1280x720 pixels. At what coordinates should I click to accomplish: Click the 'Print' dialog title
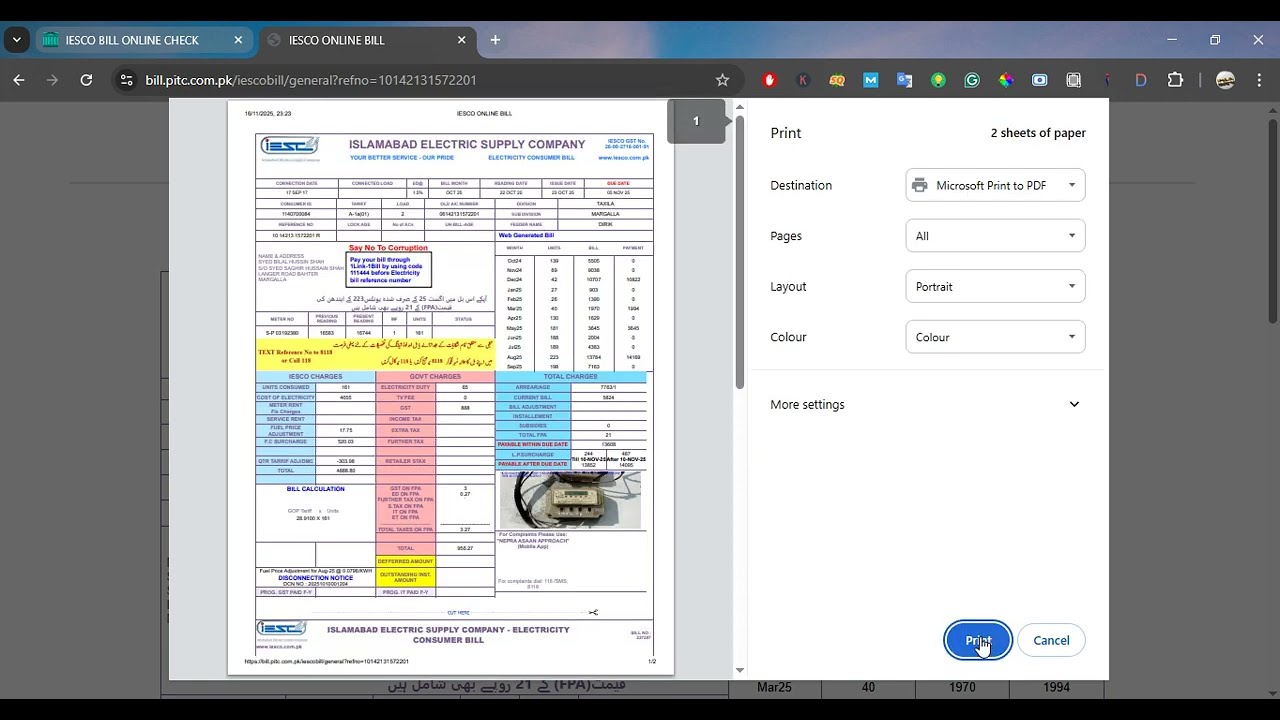(x=786, y=133)
